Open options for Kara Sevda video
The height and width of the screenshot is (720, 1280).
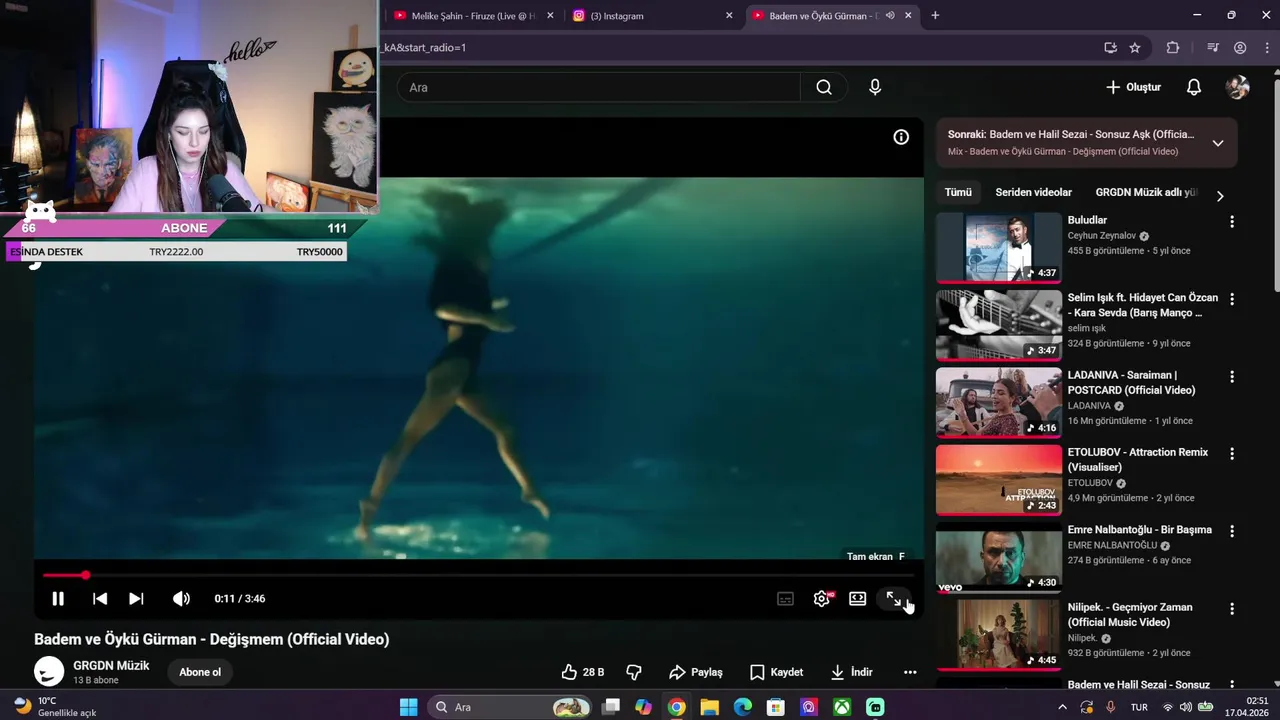[x=1232, y=299]
